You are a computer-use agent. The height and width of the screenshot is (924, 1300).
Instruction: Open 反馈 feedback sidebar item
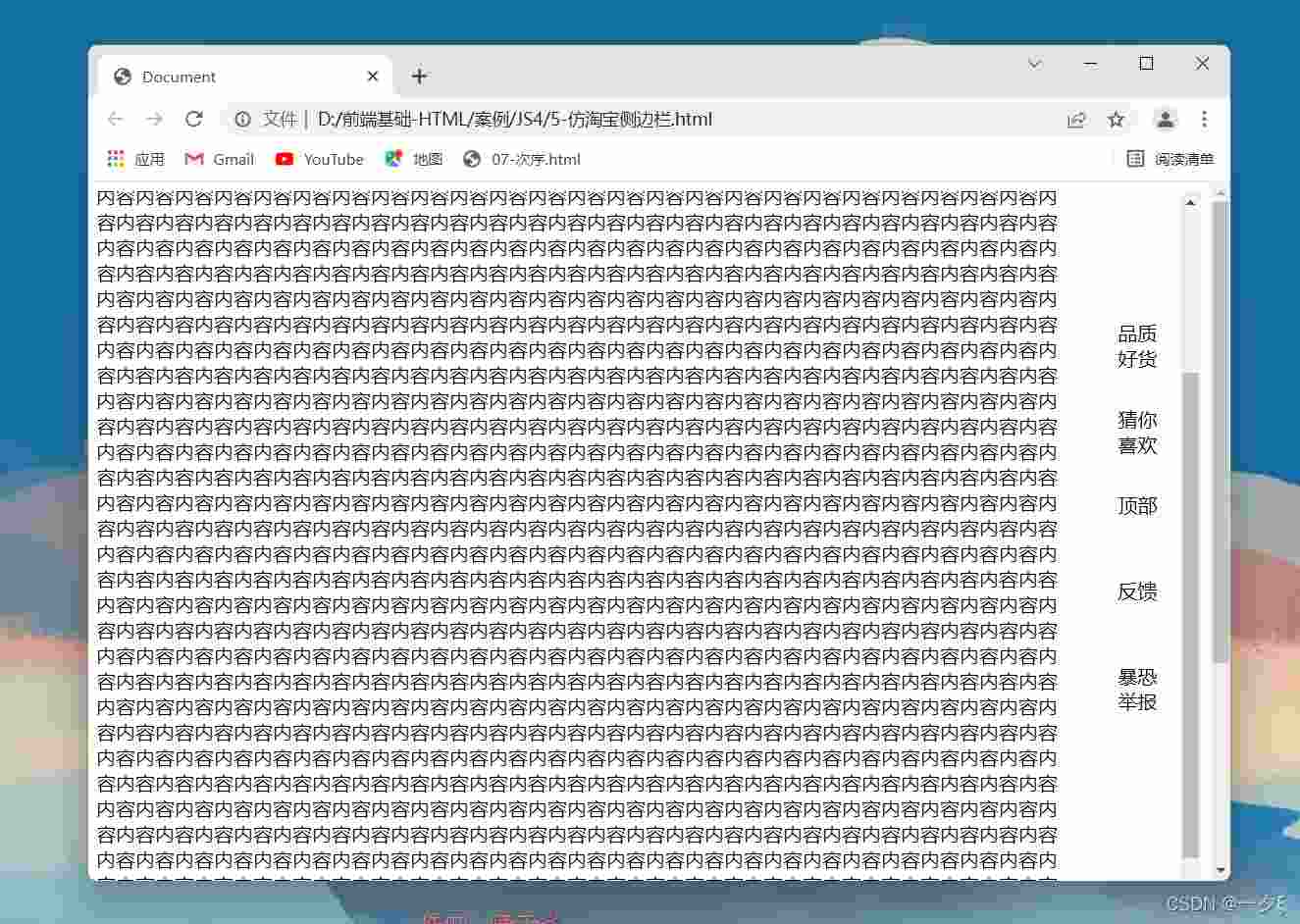pos(1137,591)
